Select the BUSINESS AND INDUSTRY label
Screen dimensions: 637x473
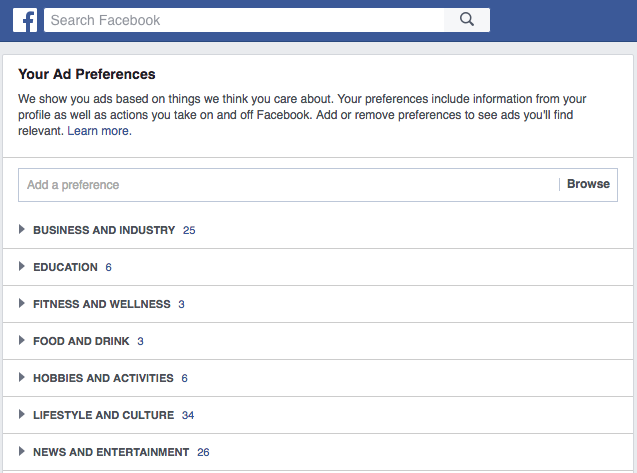click(x=104, y=230)
